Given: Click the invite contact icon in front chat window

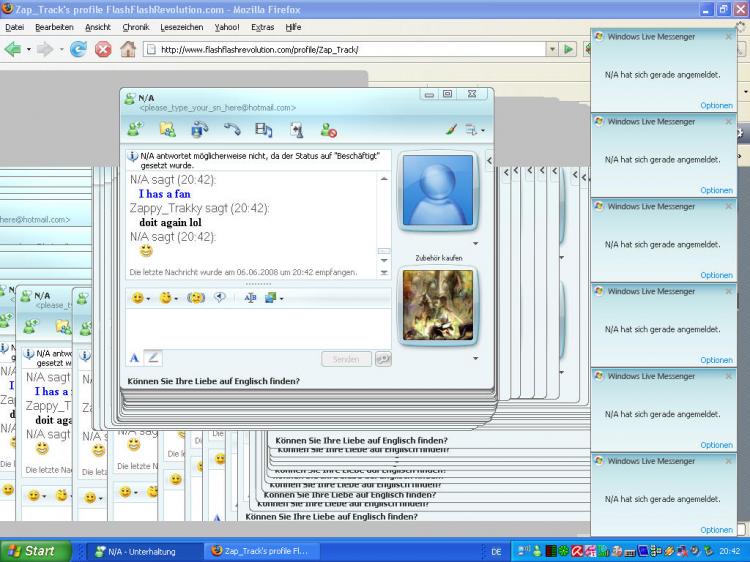Looking at the screenshot, I should pos(135,129).
